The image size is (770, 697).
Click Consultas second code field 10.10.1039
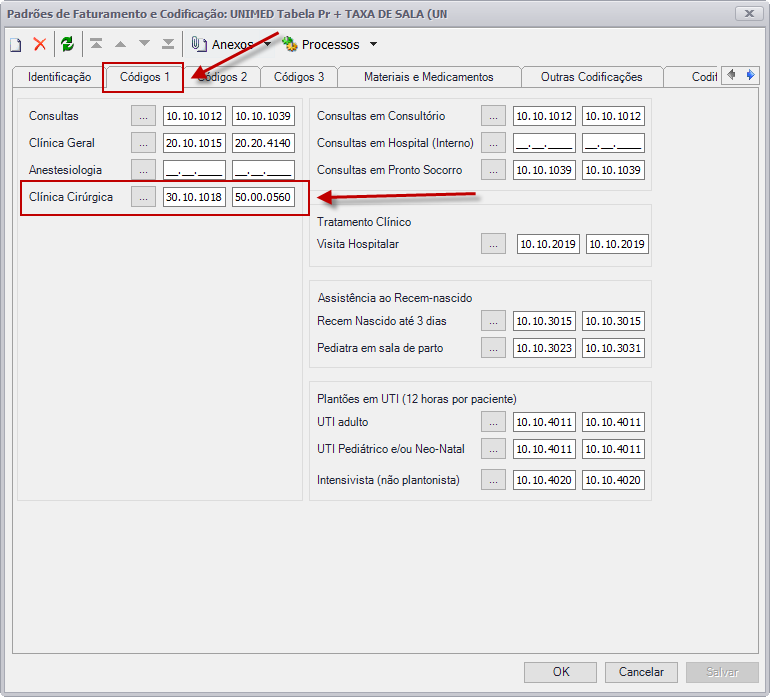pyautogui.click(x=263, y=116)
